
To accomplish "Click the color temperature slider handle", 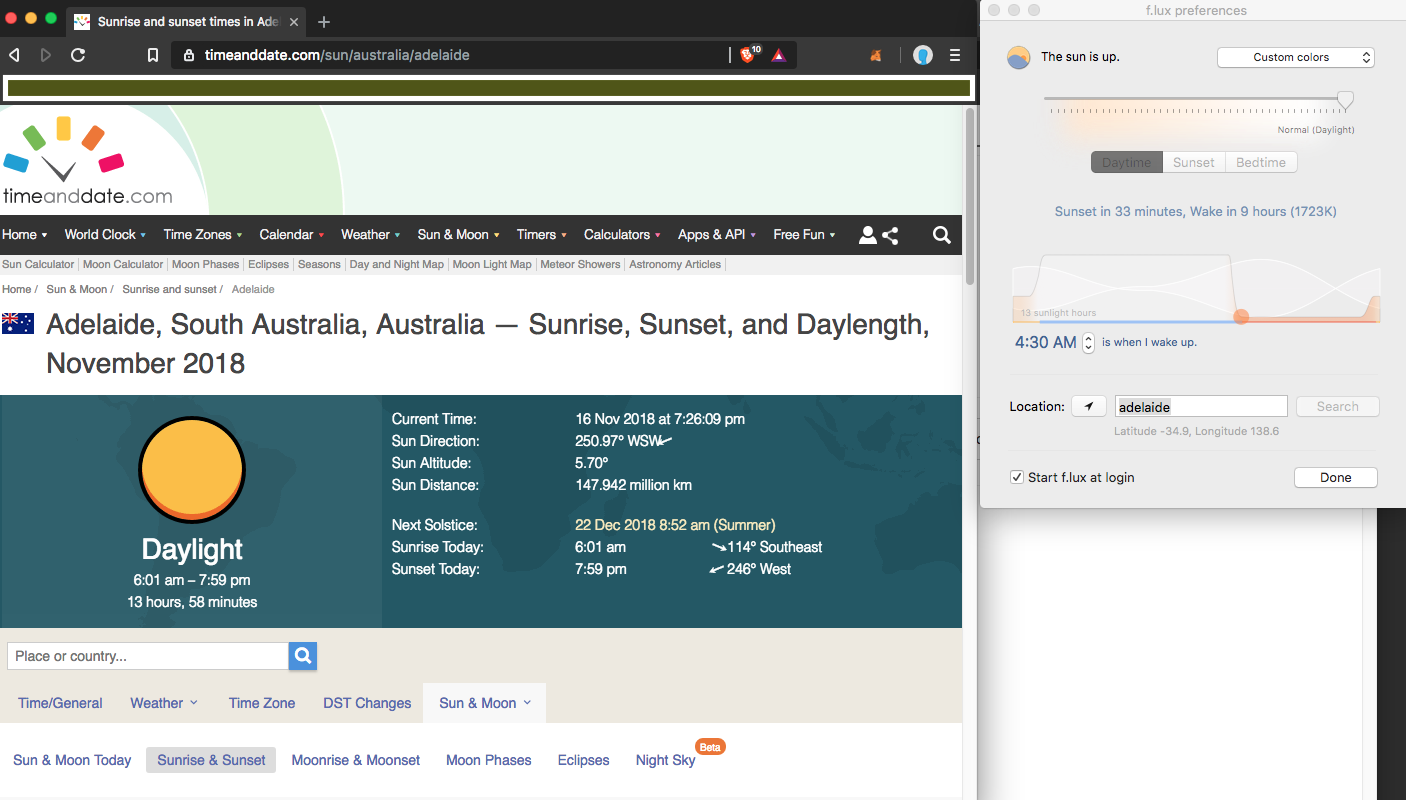I will [1345, 100].
